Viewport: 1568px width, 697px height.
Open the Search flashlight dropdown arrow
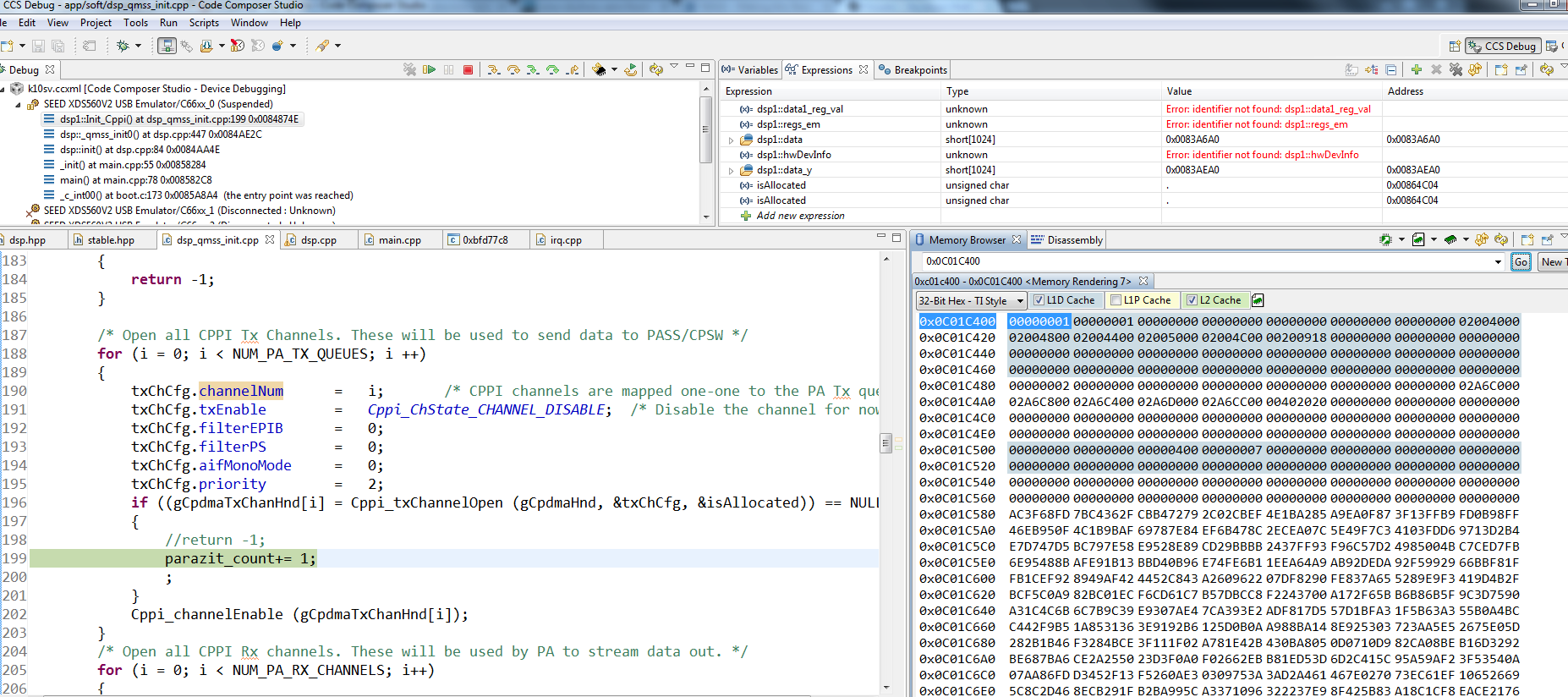[x=337, y=46]
